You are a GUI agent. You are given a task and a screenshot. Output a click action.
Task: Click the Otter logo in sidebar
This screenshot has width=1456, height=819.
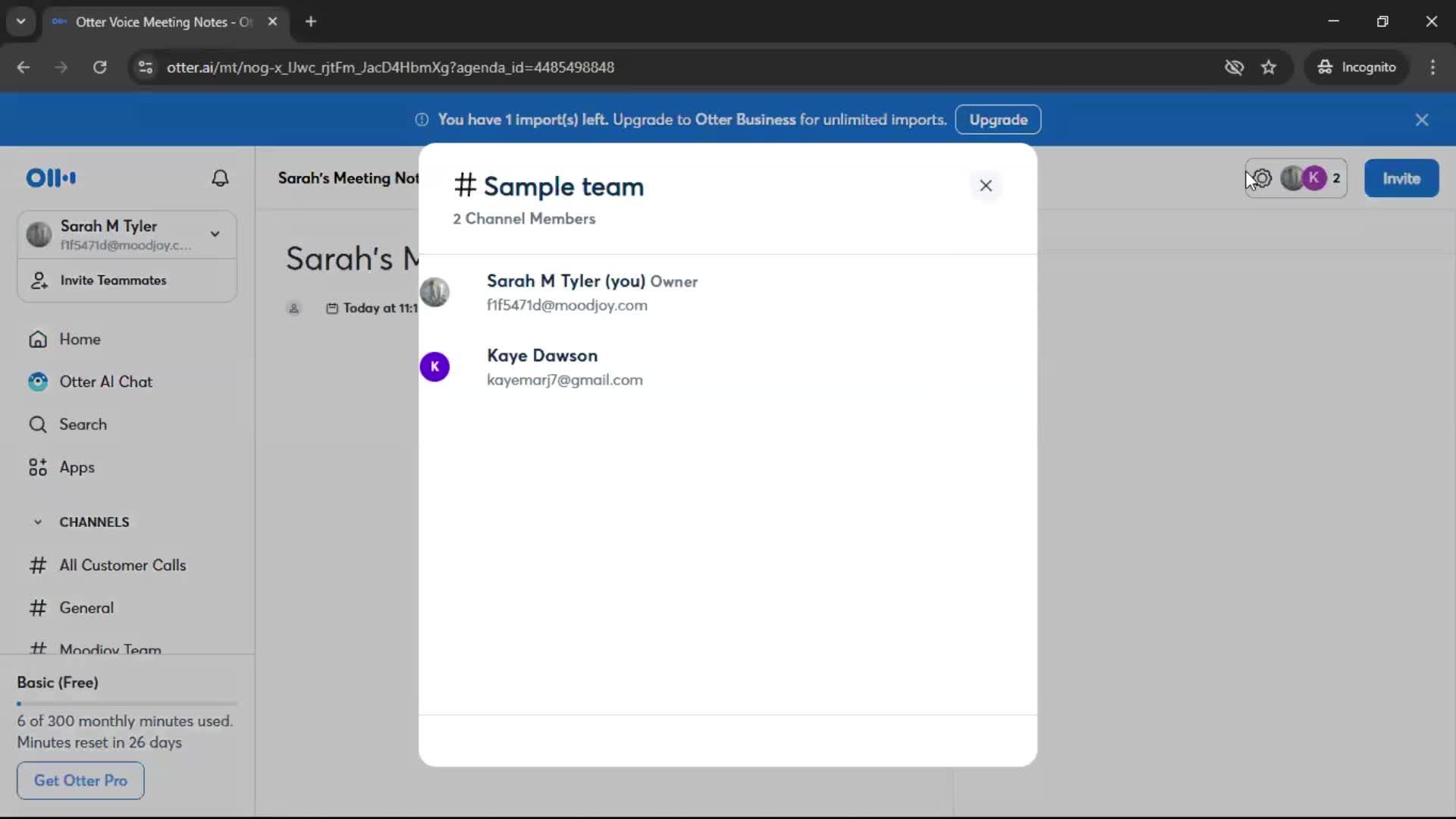pyautogui.click(x=51, y=178)
